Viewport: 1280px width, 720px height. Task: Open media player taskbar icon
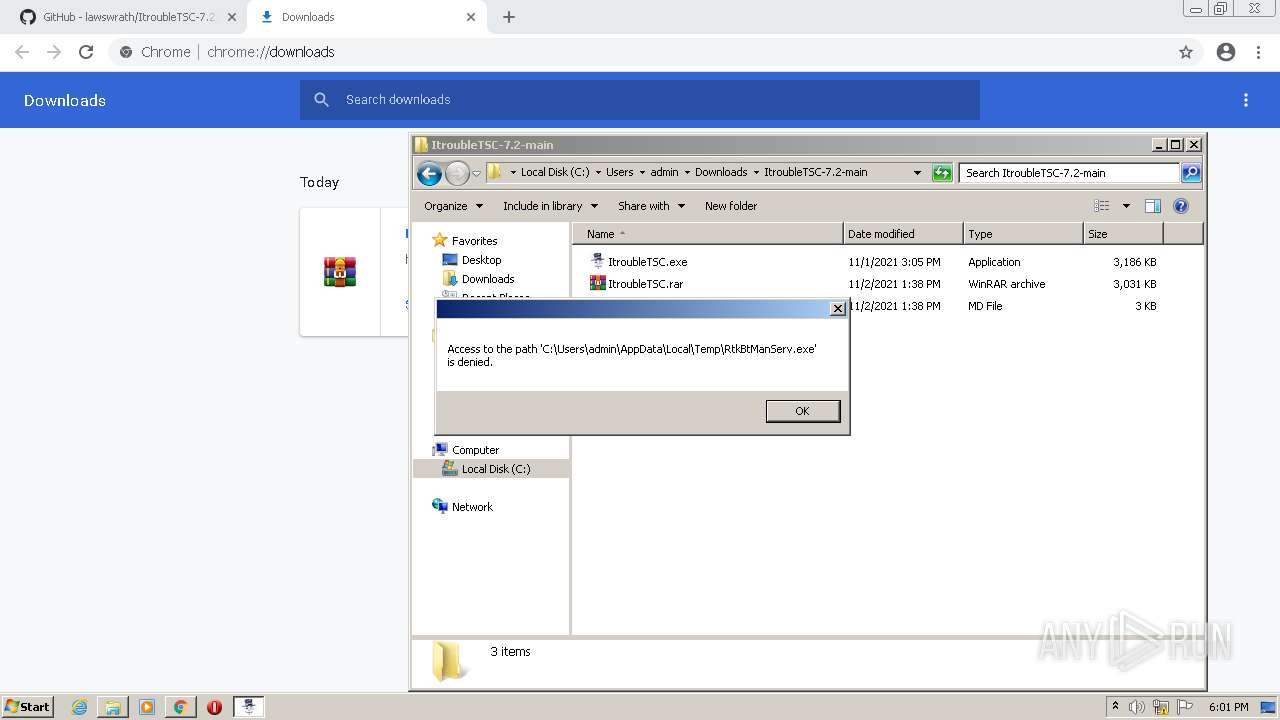147,707
